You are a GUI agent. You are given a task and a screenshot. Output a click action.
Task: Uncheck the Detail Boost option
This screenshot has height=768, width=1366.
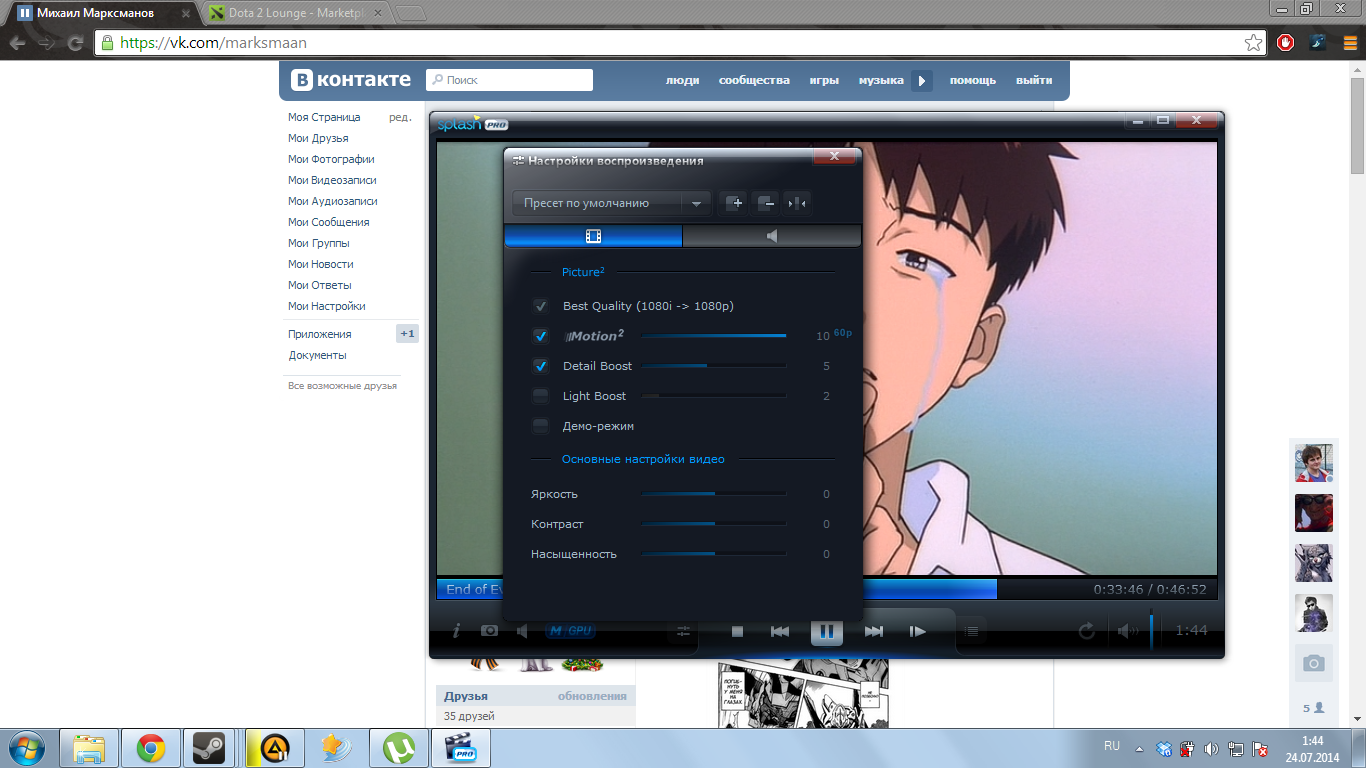541,366
